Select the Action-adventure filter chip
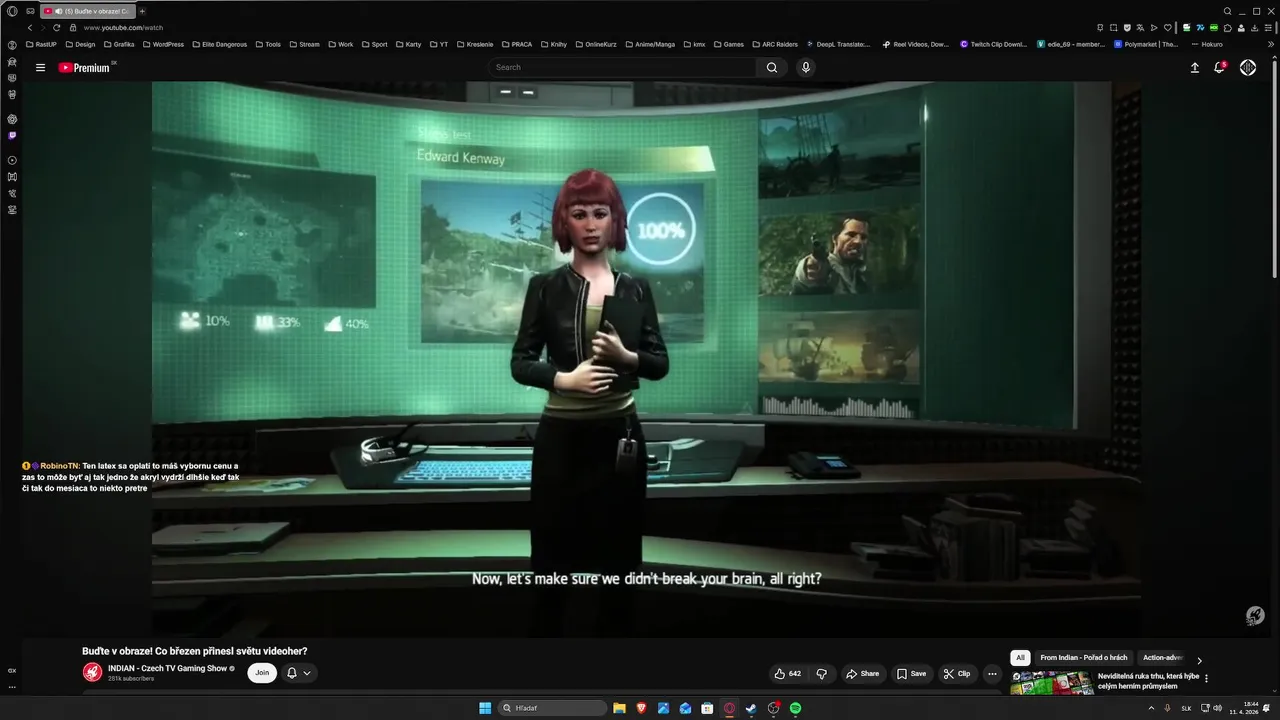1280x720 pixels. [x=1163, y=657]
